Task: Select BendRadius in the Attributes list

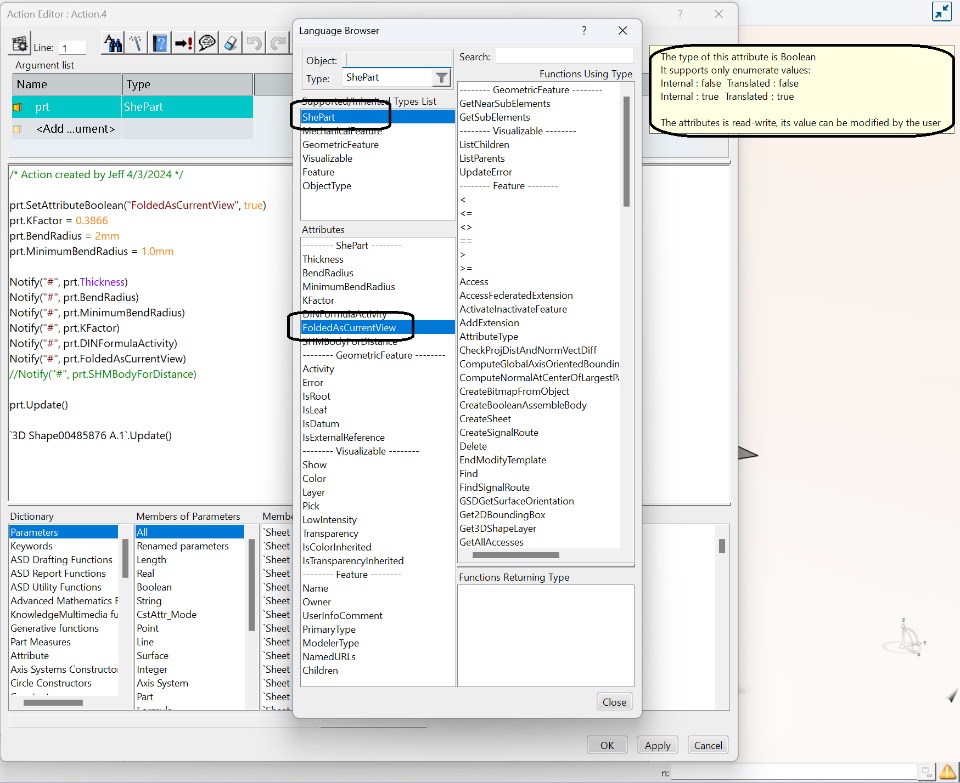Action: click(x=328, y=272)
